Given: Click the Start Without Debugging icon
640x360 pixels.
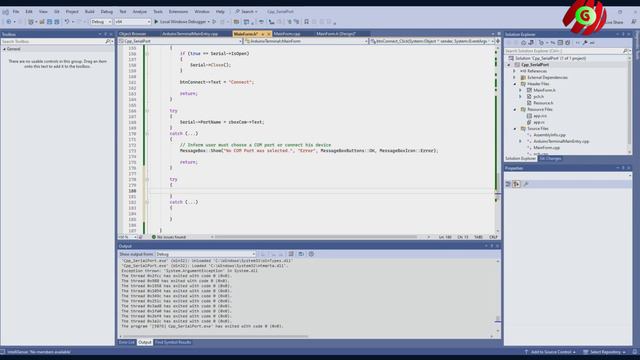Looking at the screenshot, I should pos(214,22).
